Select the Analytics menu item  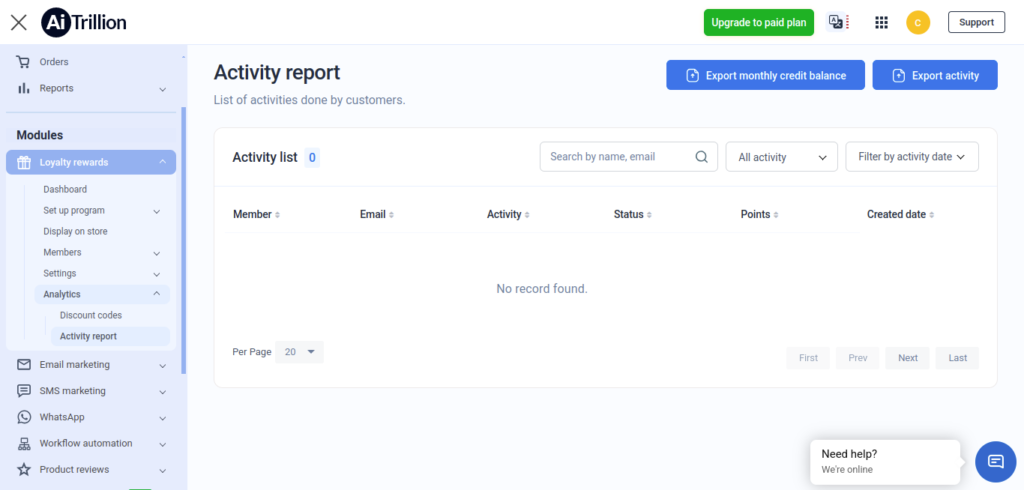103,295
